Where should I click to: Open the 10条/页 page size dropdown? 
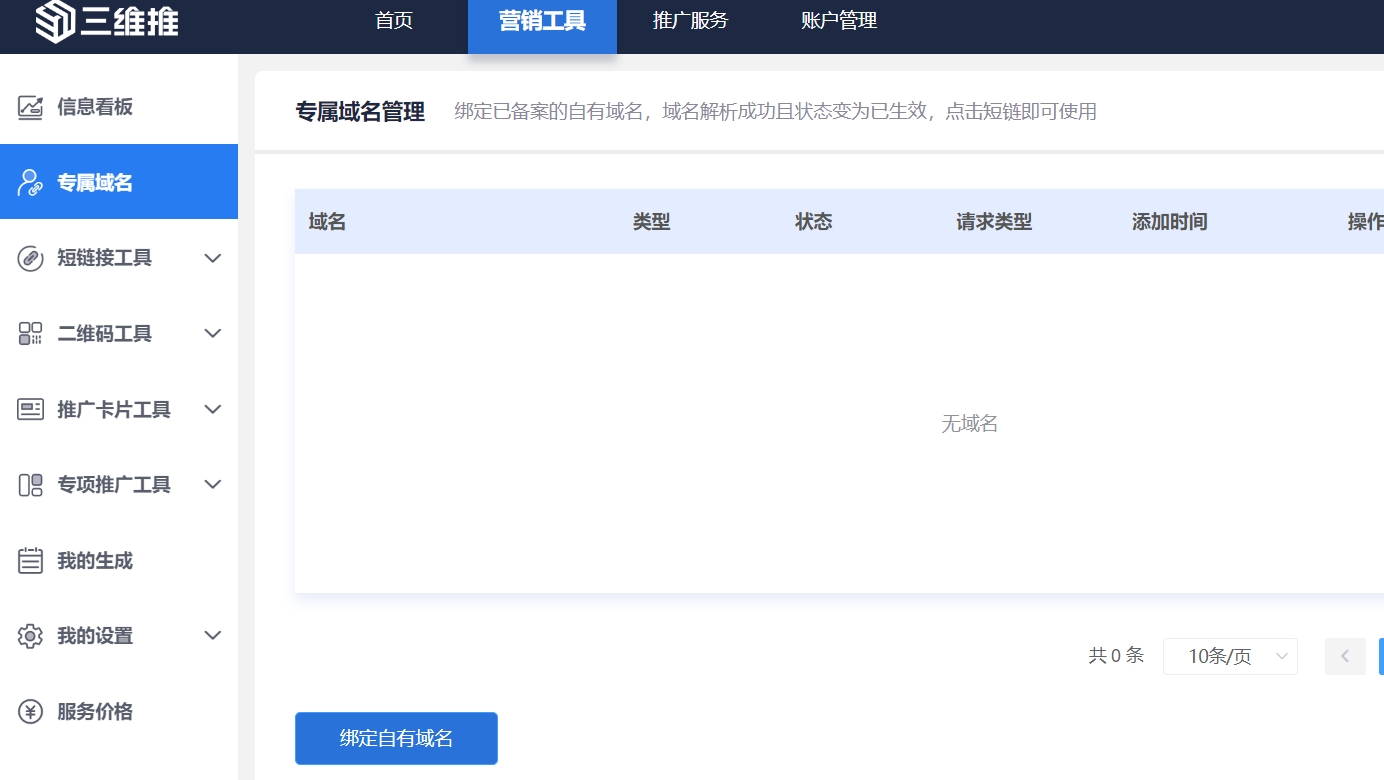coord(1230,657)
